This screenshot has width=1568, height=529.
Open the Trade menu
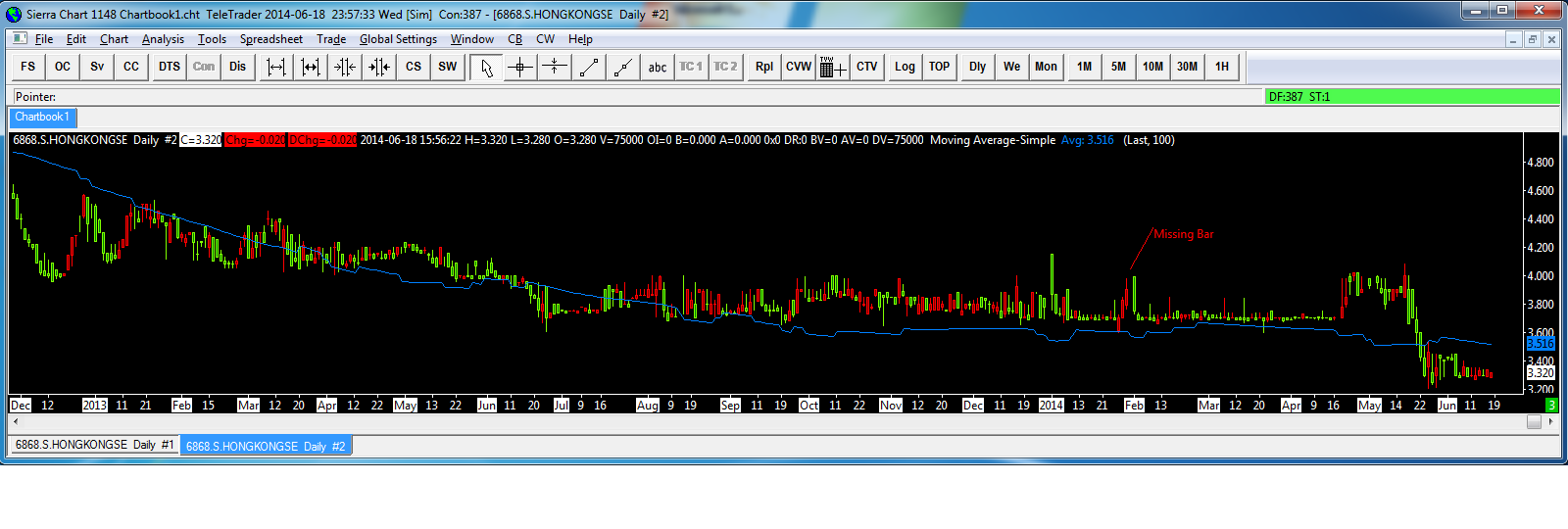[331, 39]
